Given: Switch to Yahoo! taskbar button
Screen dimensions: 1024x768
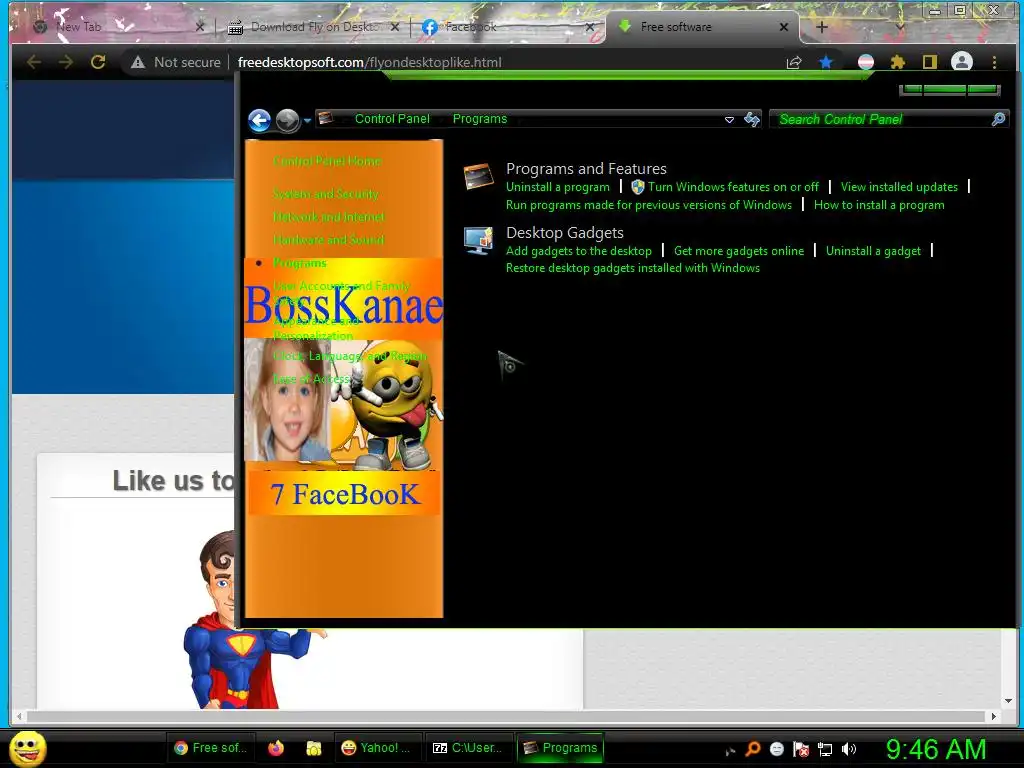Looking at the screenshot, I should [x=377, y=748].
